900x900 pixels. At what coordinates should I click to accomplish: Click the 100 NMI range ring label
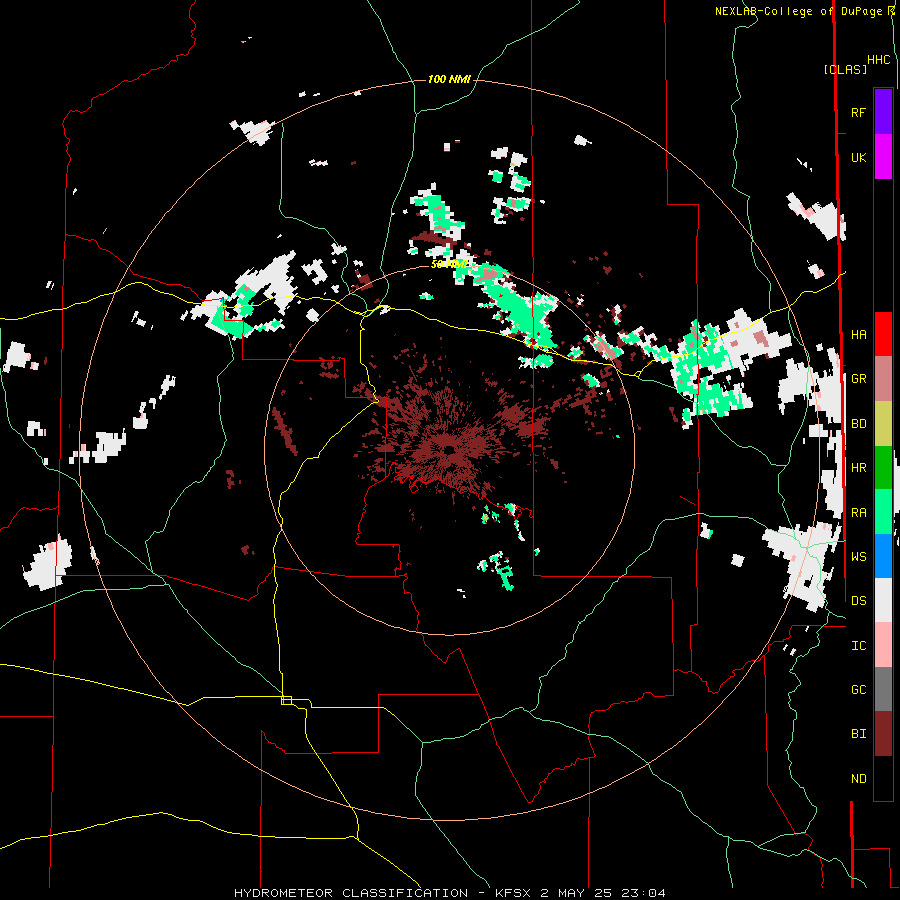(x=449, y=79)
